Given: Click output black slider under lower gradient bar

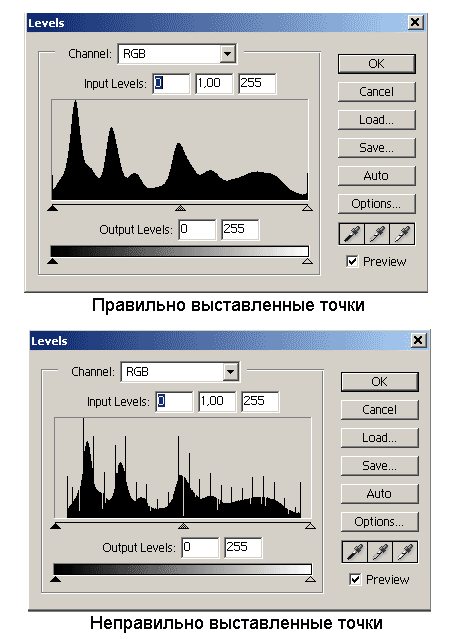Looking at the screenshot, I should point(56,579).
